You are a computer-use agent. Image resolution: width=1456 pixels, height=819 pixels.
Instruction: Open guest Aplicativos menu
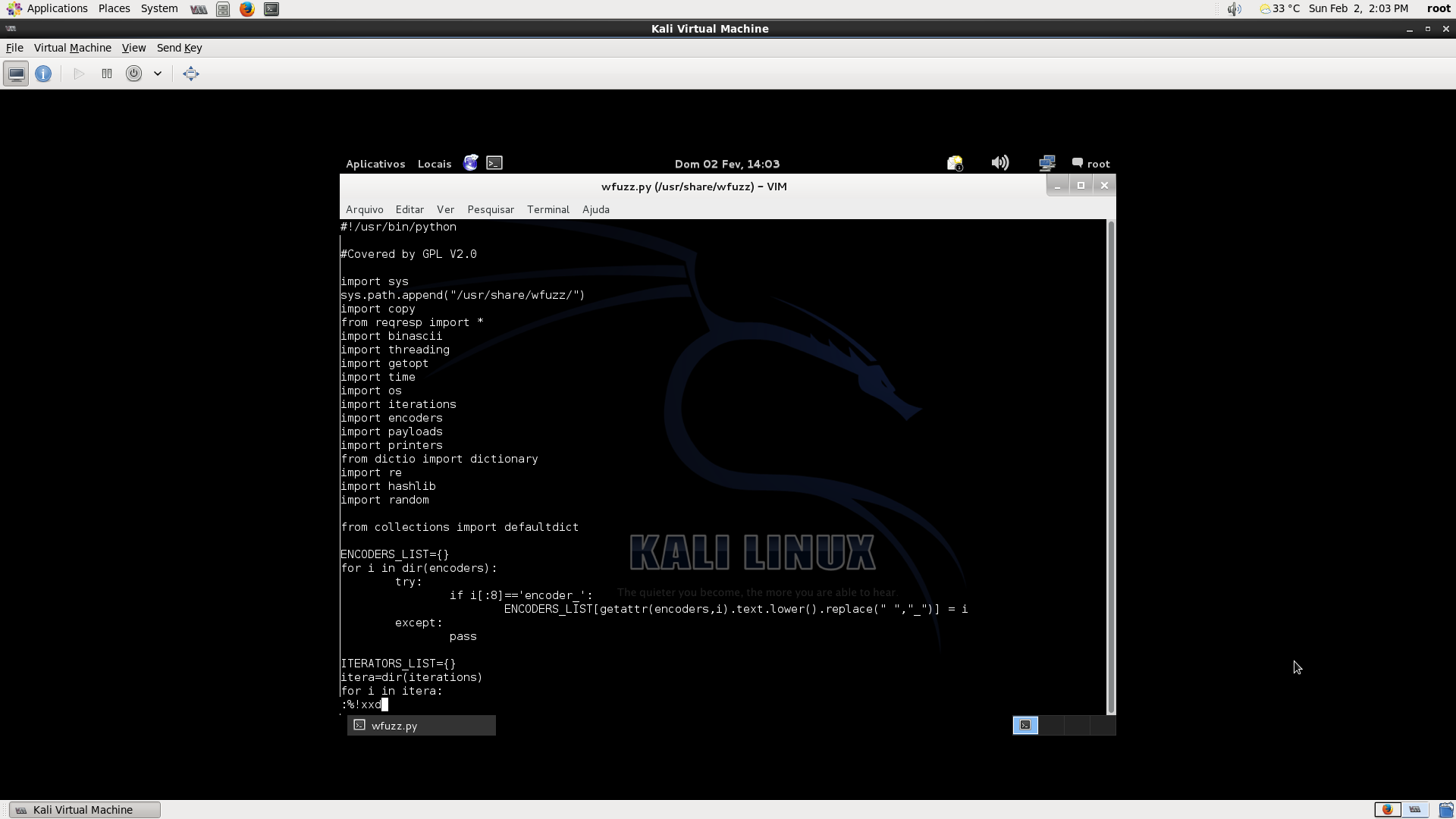click(375, 164)
